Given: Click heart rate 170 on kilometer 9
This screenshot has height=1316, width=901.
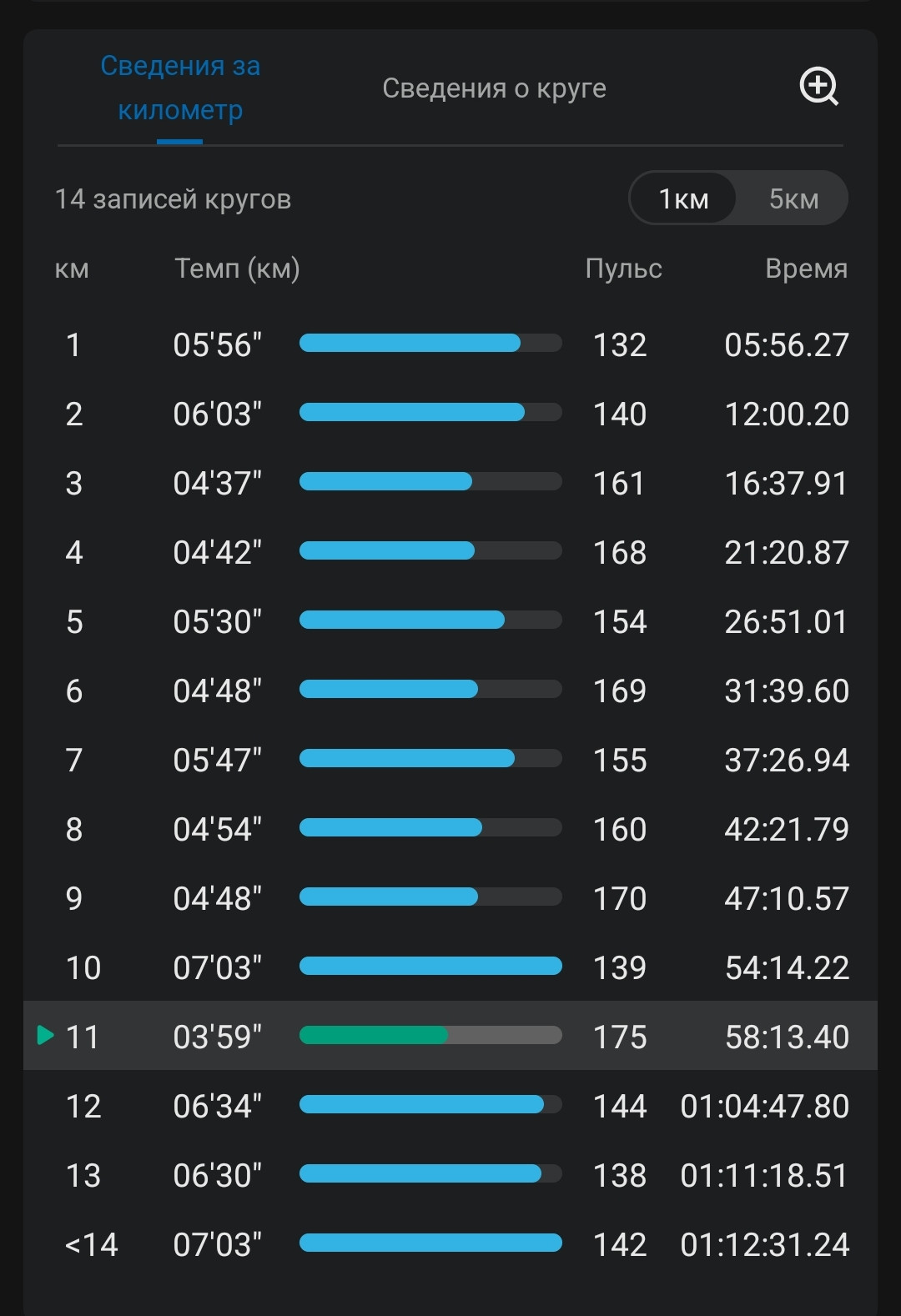Looking at the screenshot, I should tap(620, 898).
